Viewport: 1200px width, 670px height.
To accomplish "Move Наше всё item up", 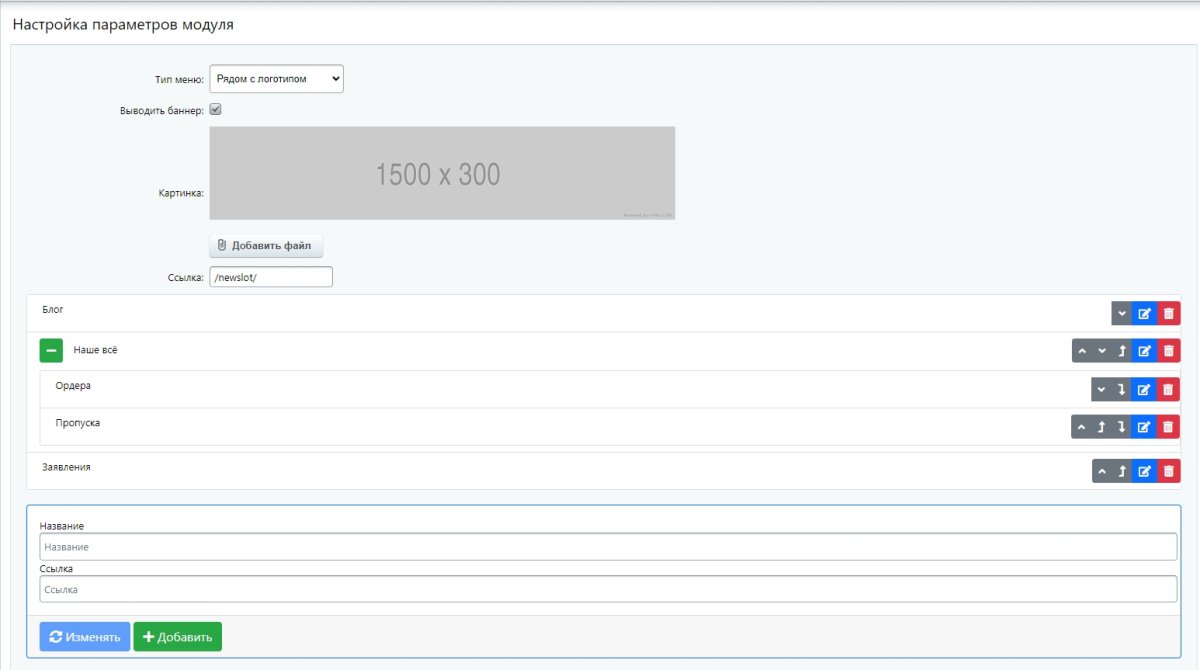I will 1081,351.
